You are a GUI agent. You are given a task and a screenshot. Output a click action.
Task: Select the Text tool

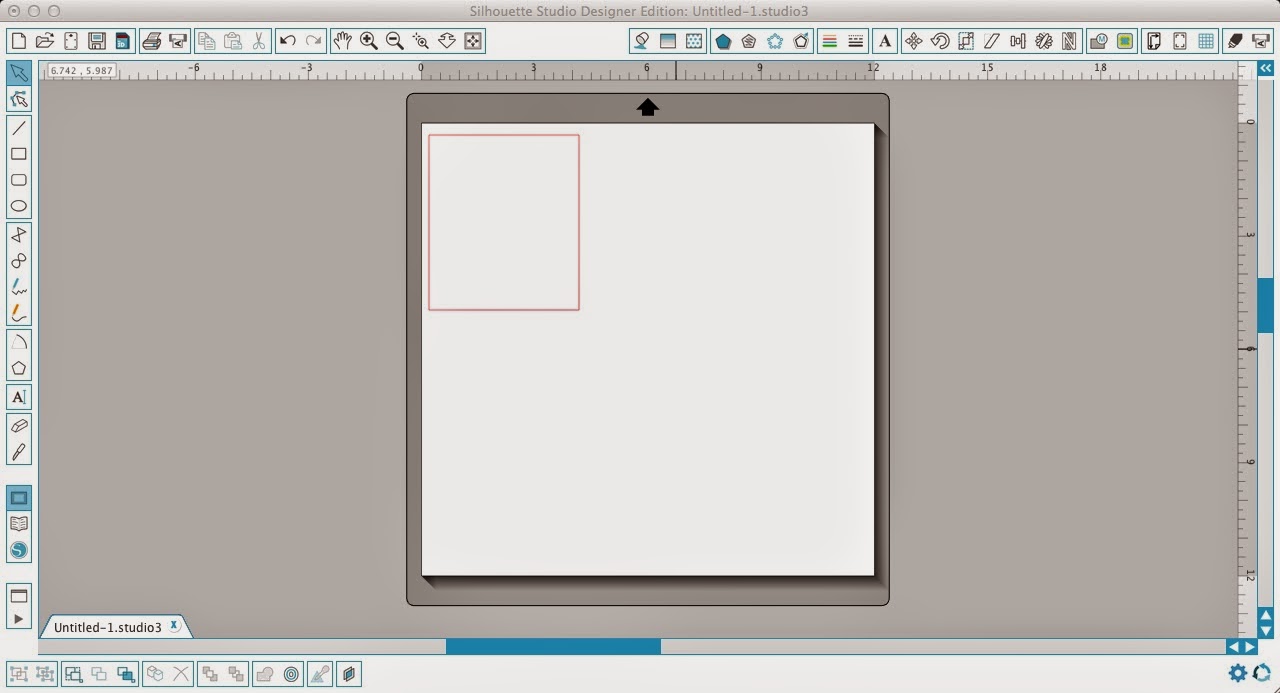coord(18,397)
